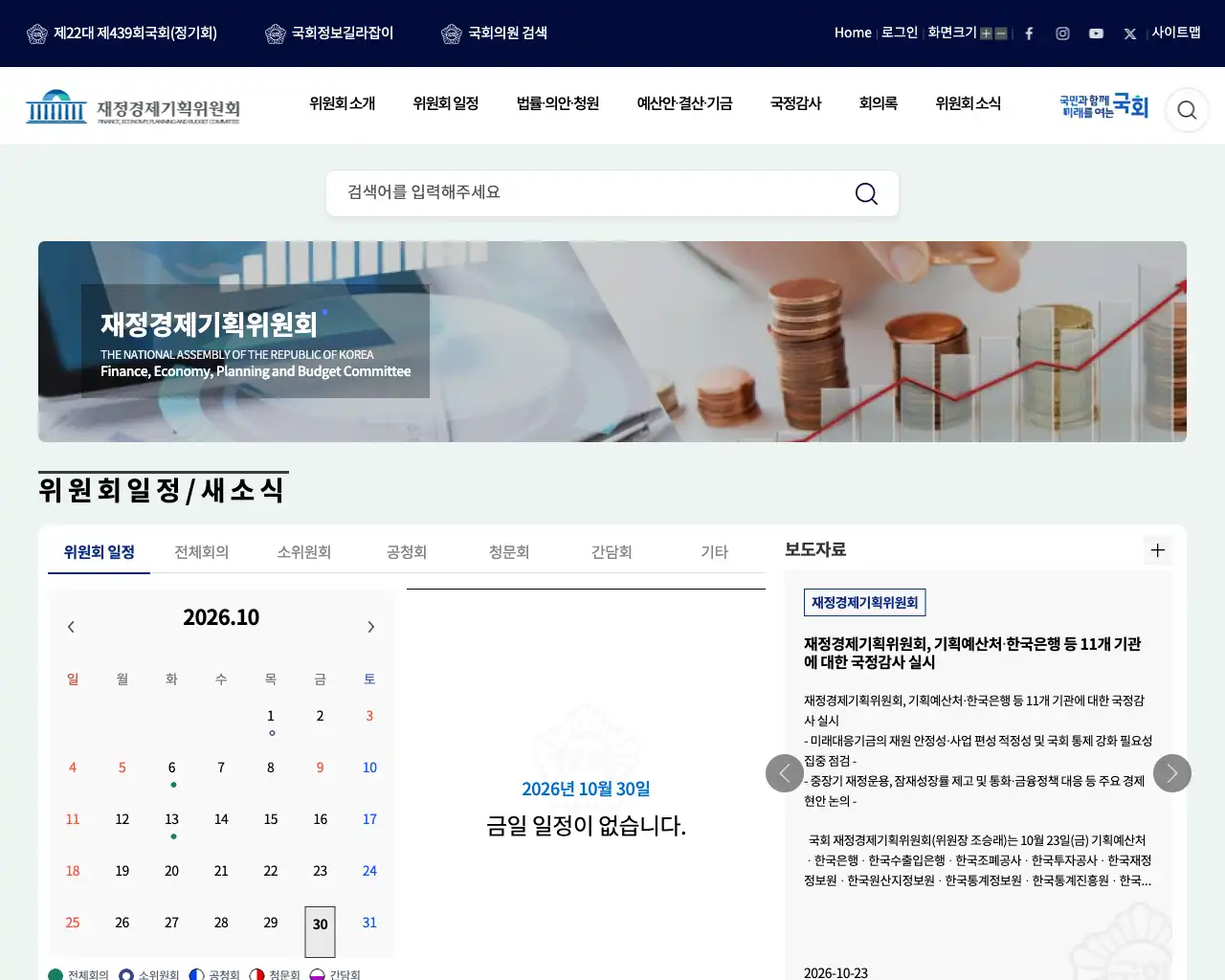Open the X (Twitter) icon link
1225x980 pixels.
1130,33
